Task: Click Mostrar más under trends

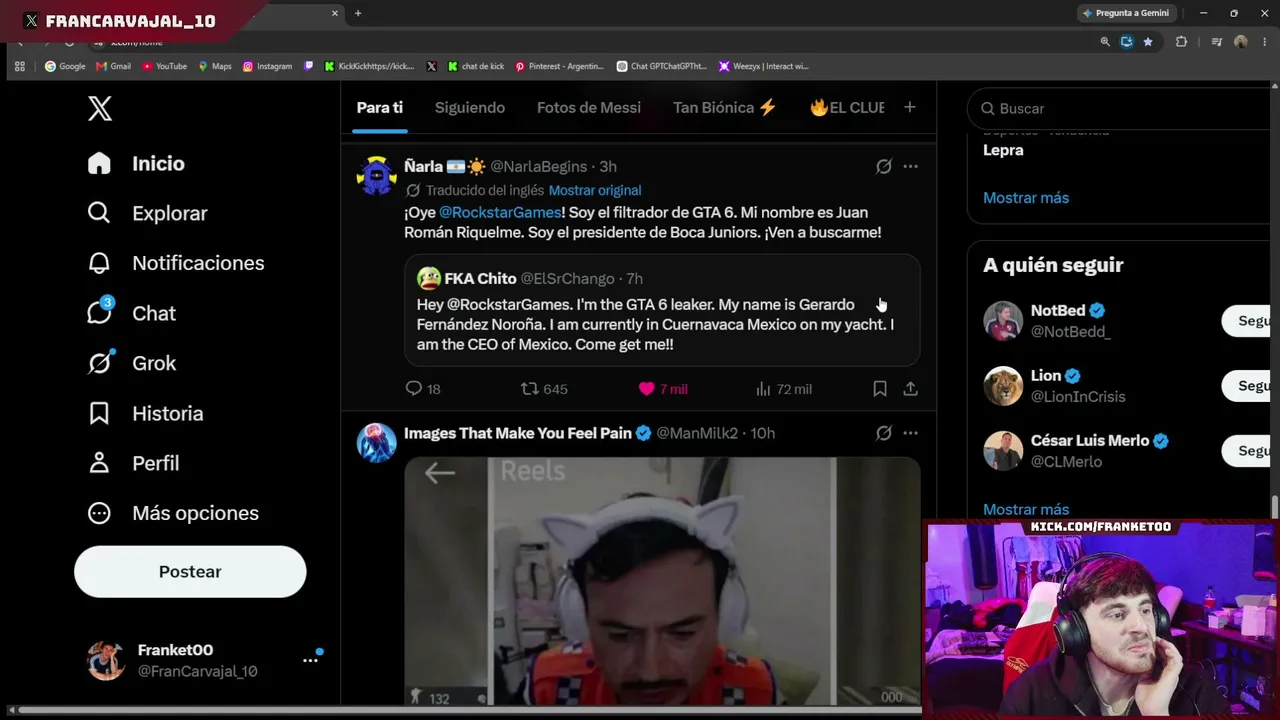Action: (x=1026, y=198)
